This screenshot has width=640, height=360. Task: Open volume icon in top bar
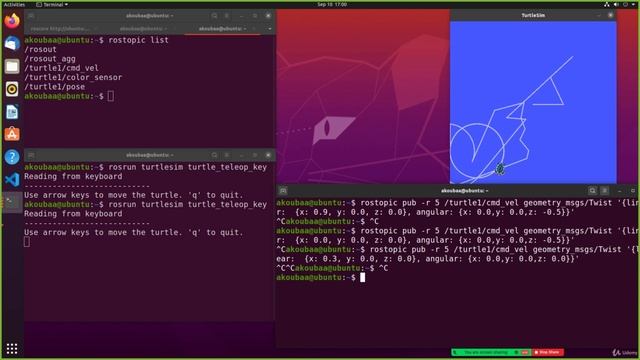[616, 4]
